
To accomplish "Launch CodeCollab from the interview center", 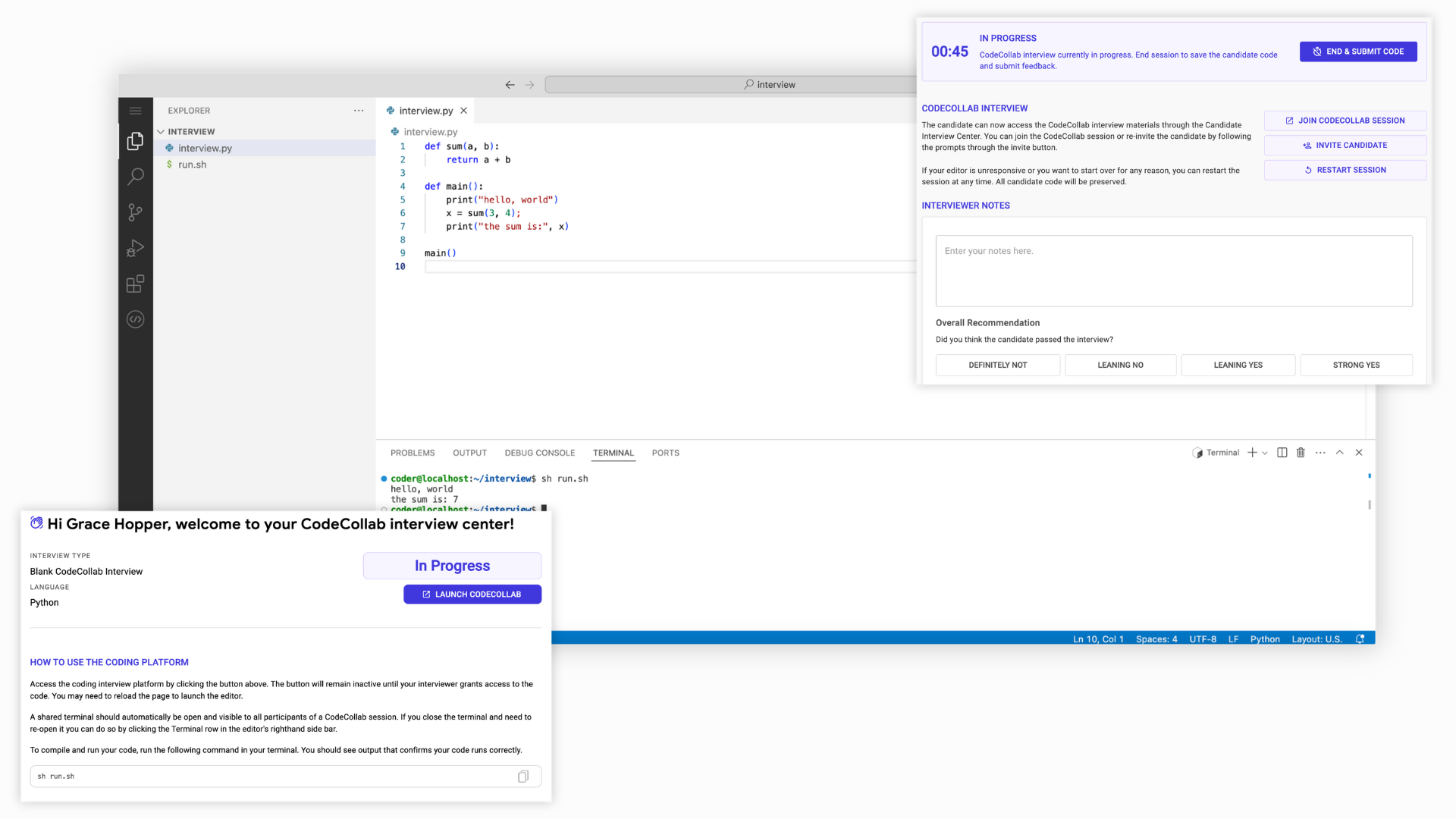I will click(472, 594).
